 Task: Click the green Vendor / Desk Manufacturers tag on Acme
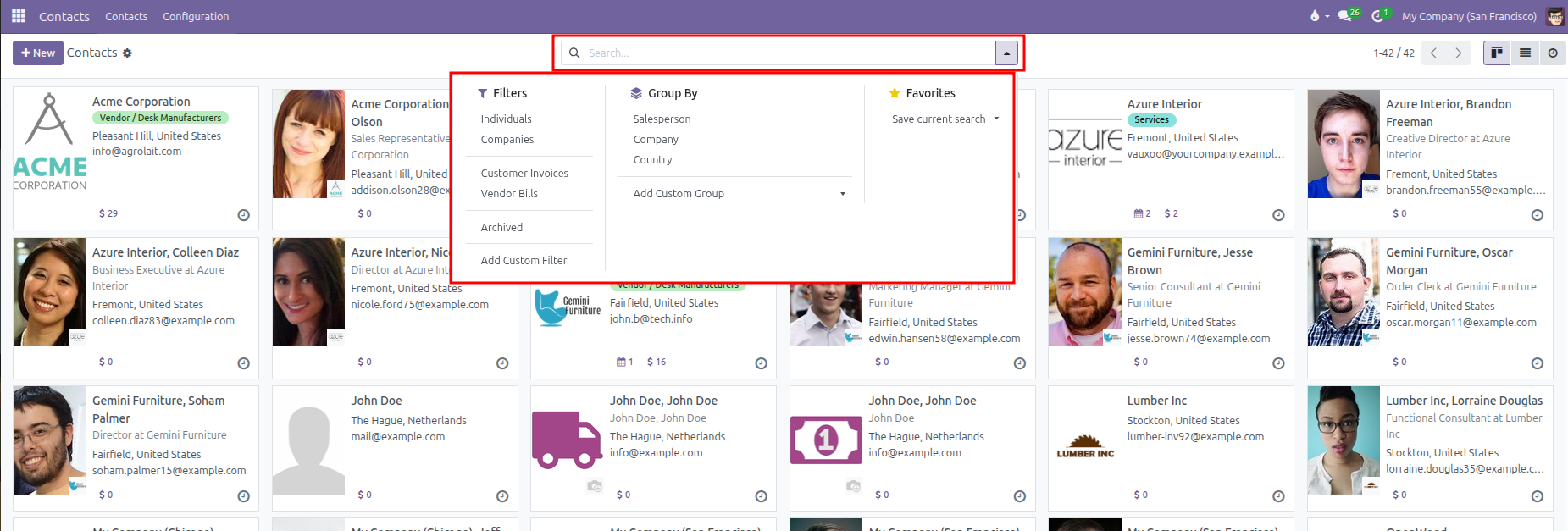tap(160, 118)
